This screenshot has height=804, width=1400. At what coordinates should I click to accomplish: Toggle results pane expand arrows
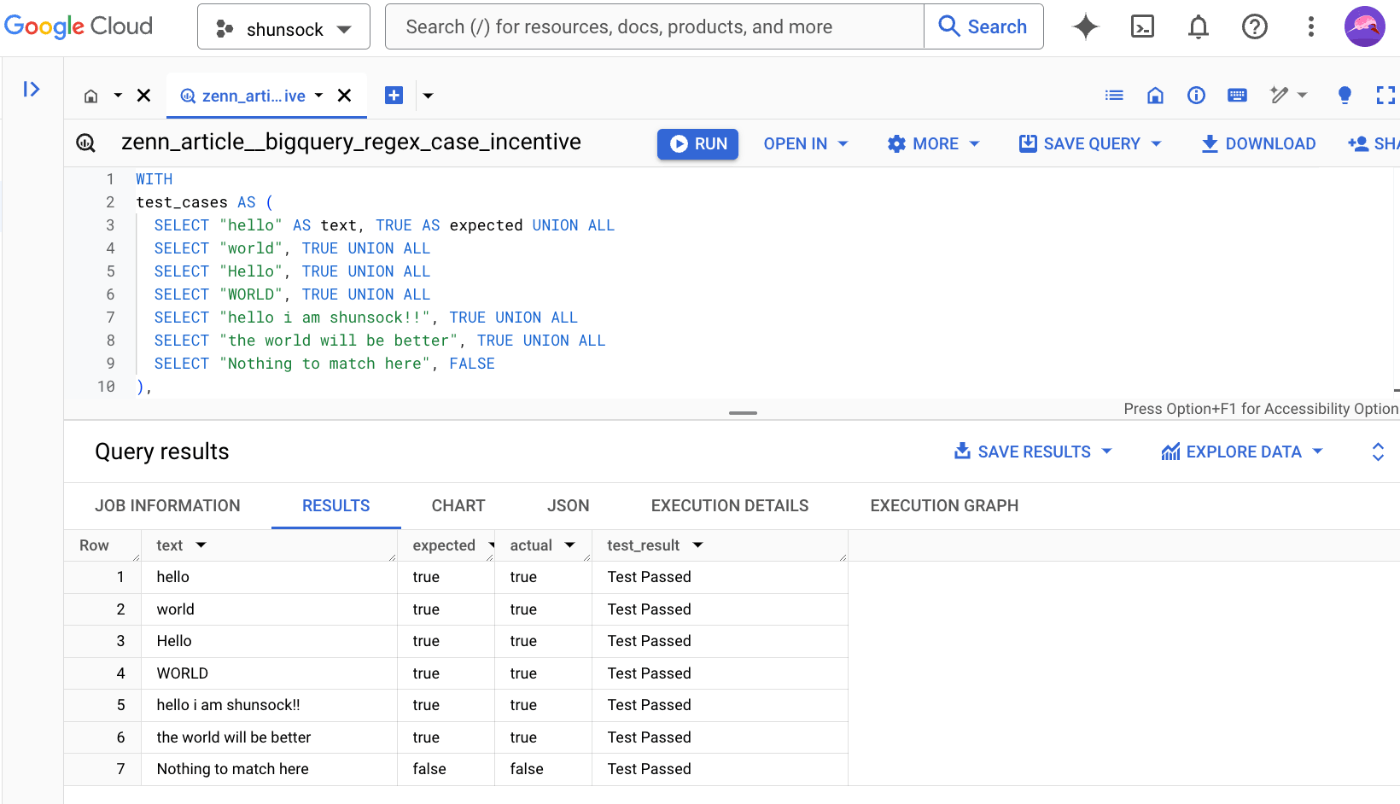(x=1378, y=452)
